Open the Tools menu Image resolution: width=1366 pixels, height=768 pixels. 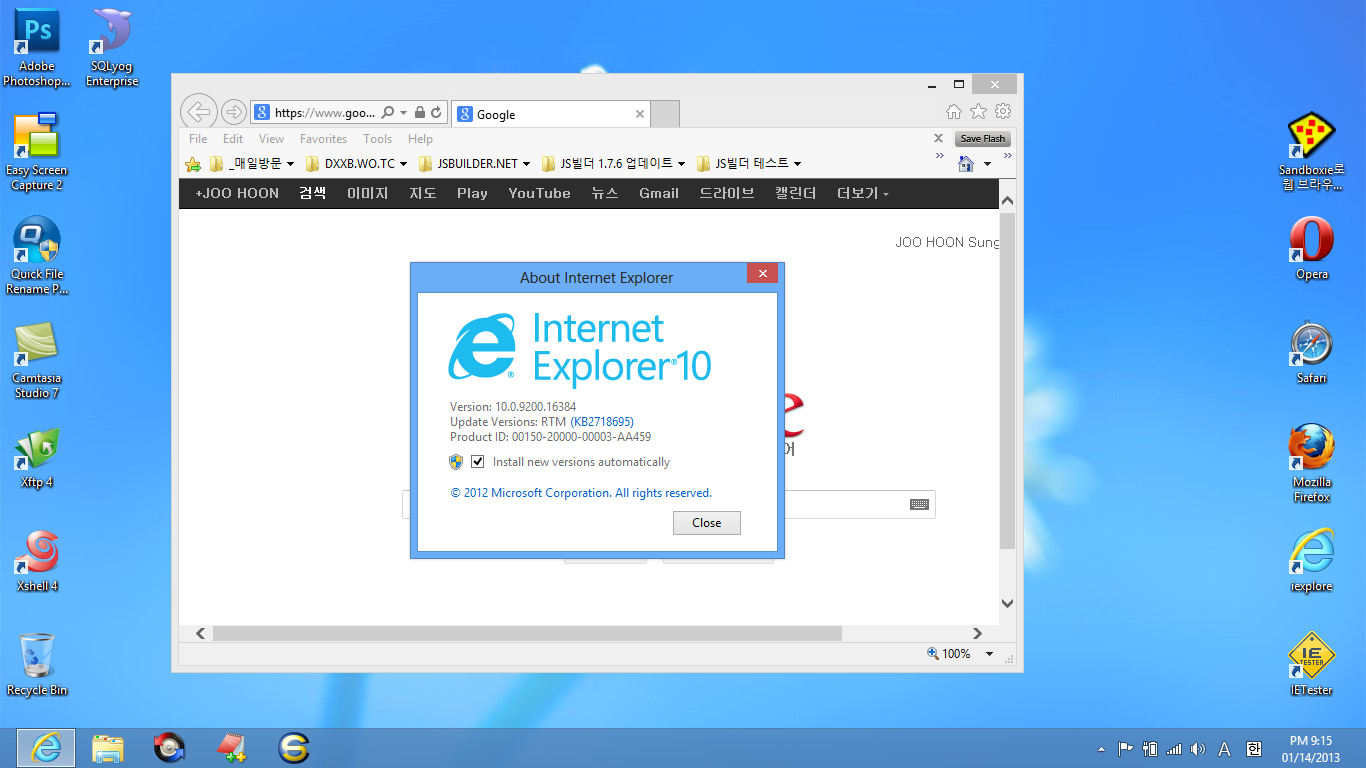point(377,139)
